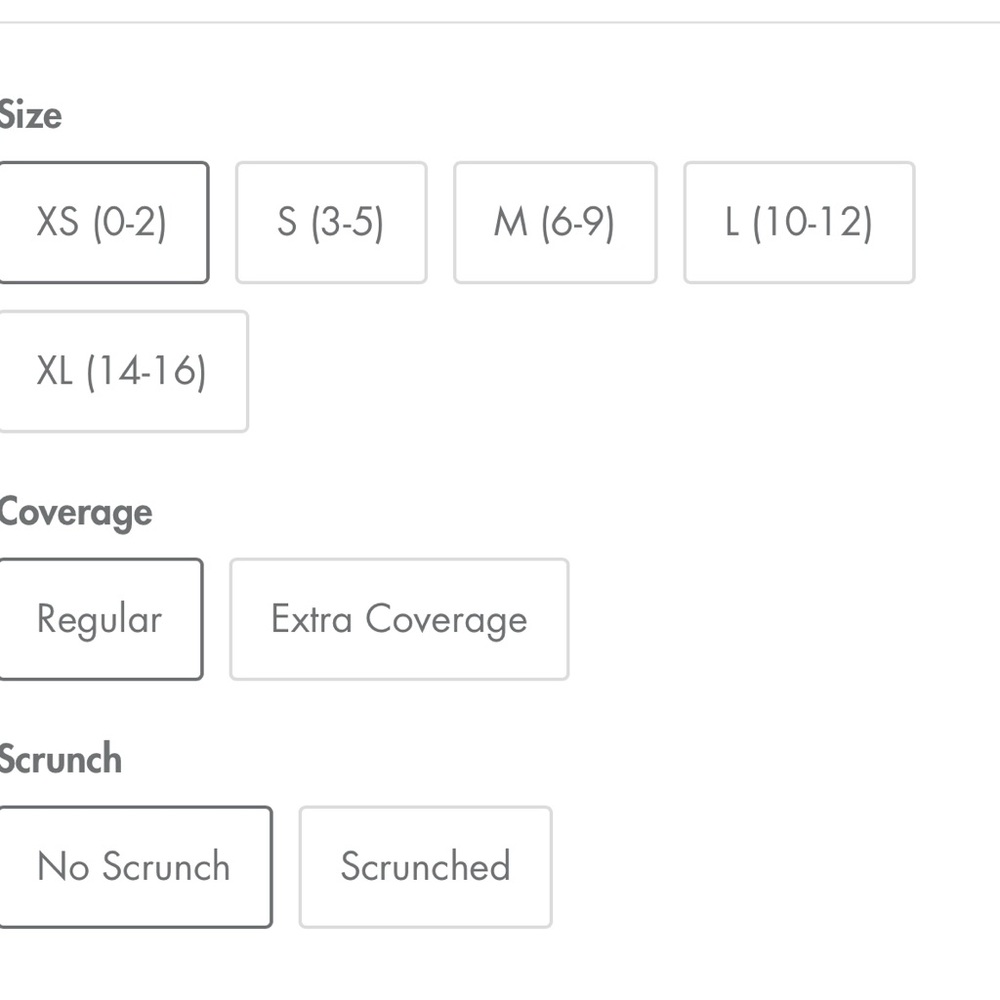Click the Coverage section label

point(76,513)
